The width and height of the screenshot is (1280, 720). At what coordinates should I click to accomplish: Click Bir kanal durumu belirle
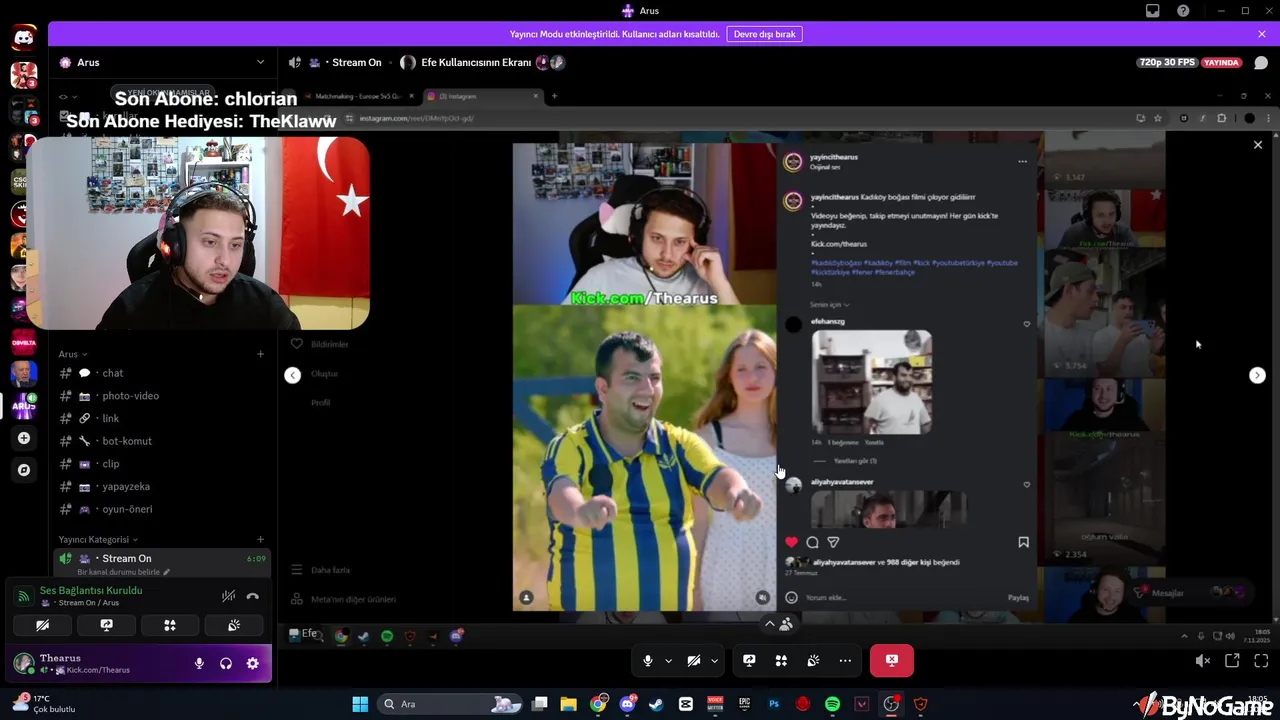pos(123,572)
